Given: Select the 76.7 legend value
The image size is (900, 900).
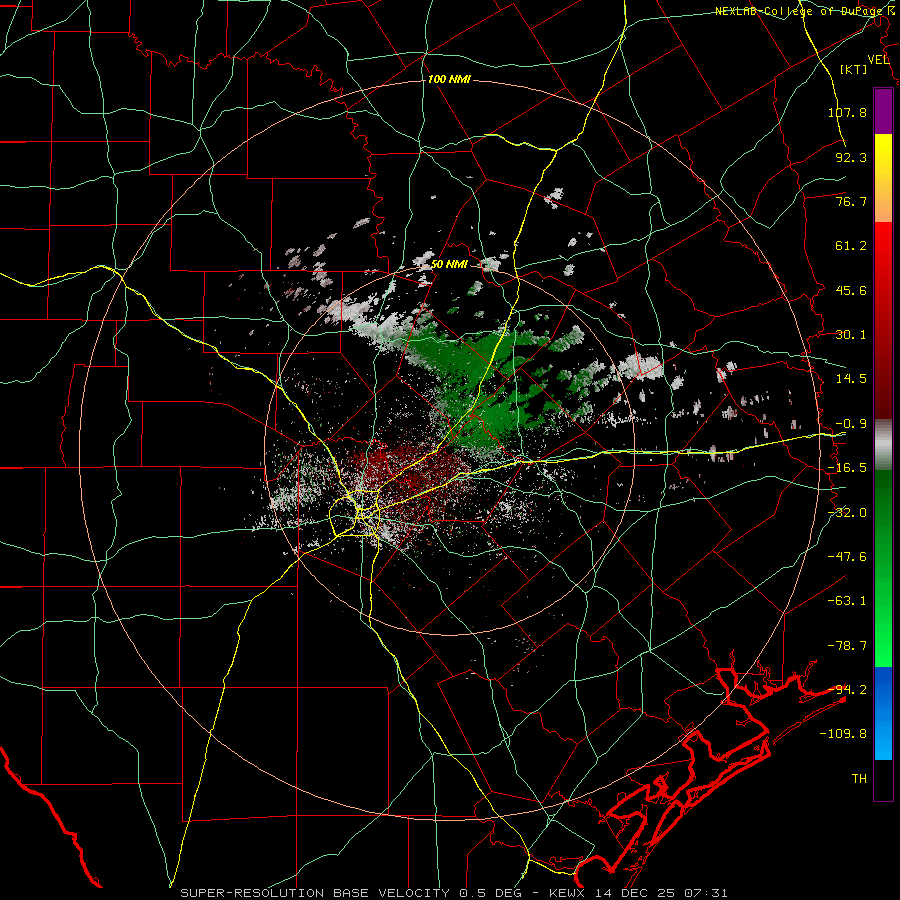Looking at the screenshot, I should click(x=851, y=201).
